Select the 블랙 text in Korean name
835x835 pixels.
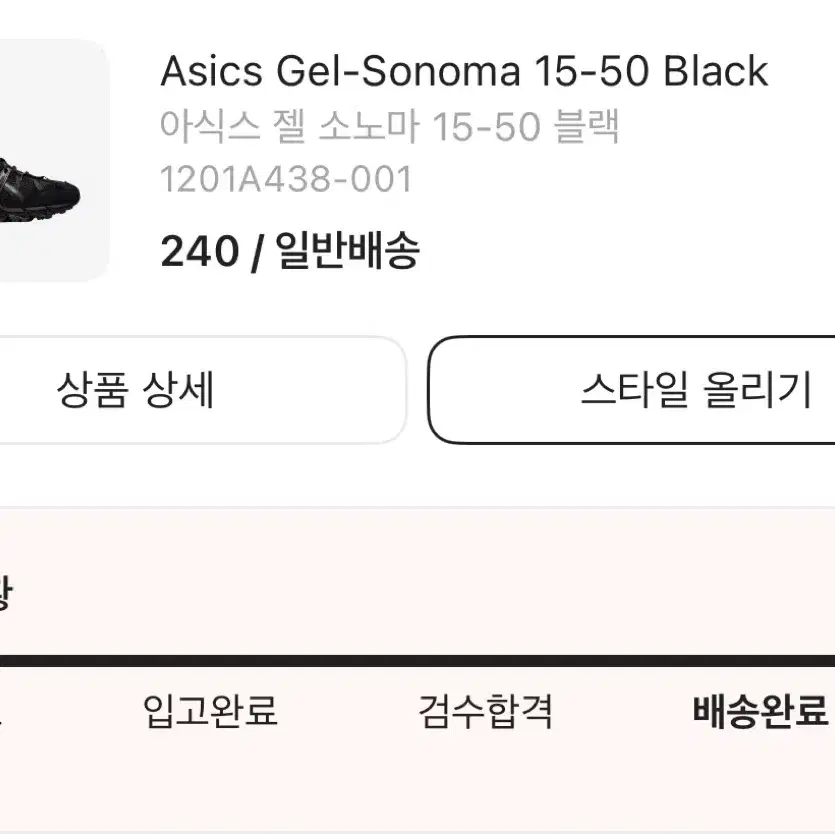[586, 126]
